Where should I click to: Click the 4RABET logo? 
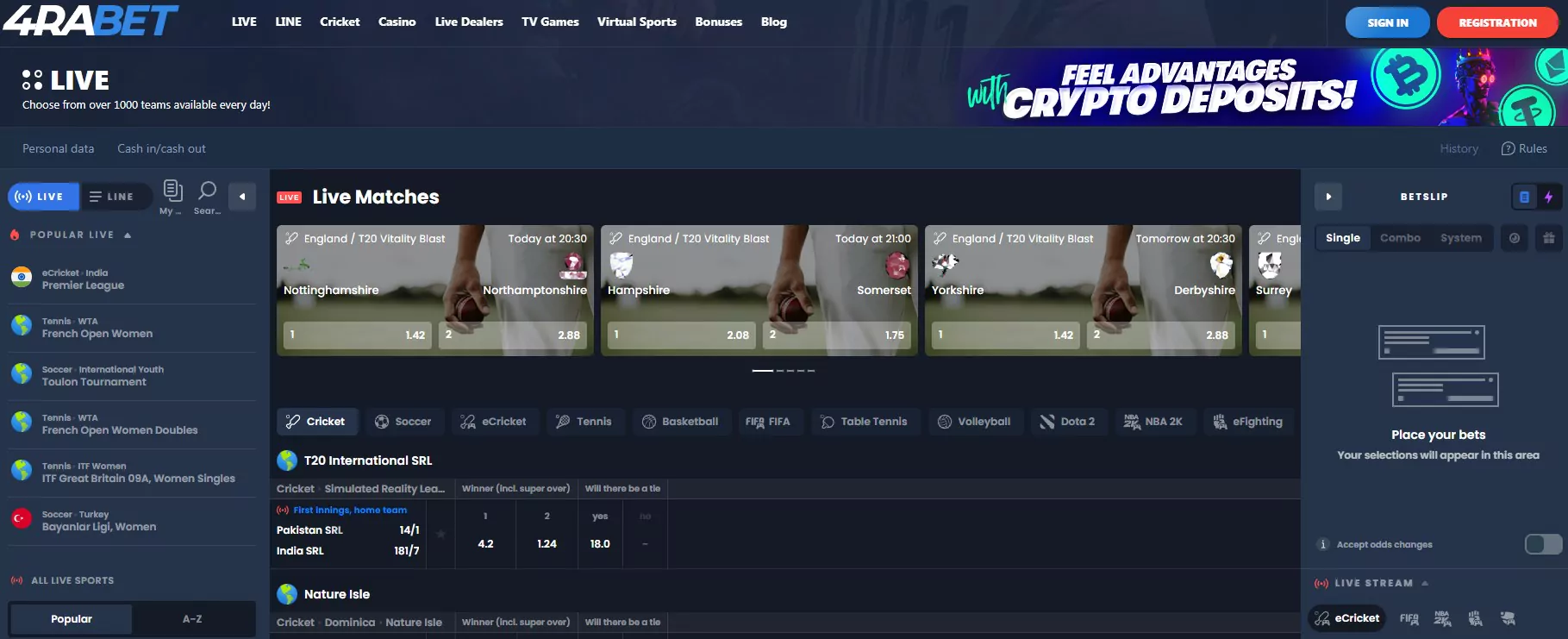(x=91, y=21)
